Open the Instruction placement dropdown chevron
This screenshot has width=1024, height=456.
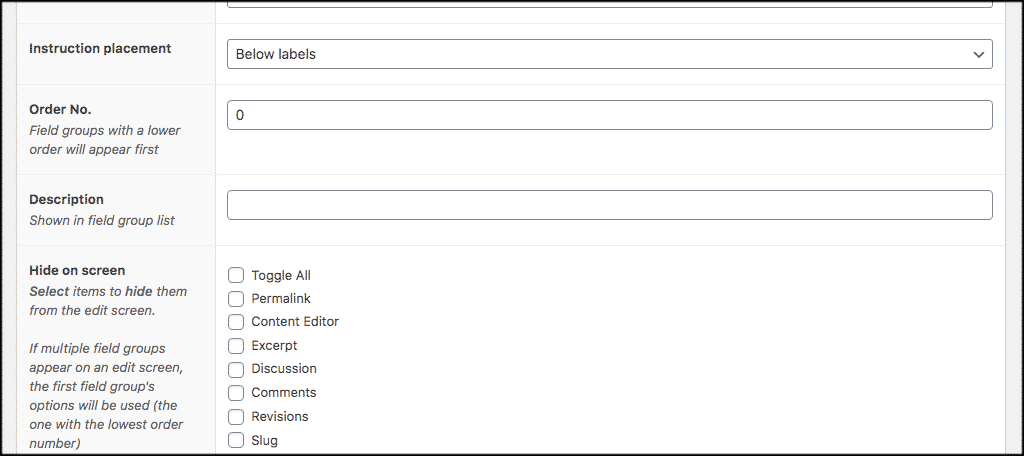point(978,54)
